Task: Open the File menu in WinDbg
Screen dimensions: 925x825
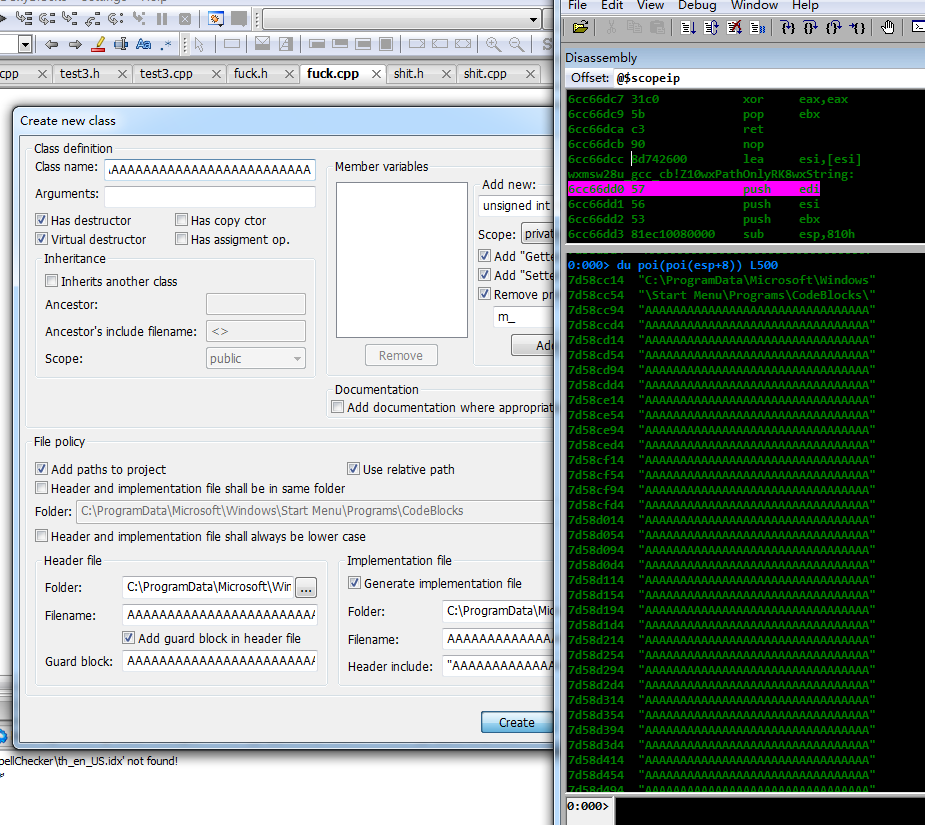Action: point(577,5)
